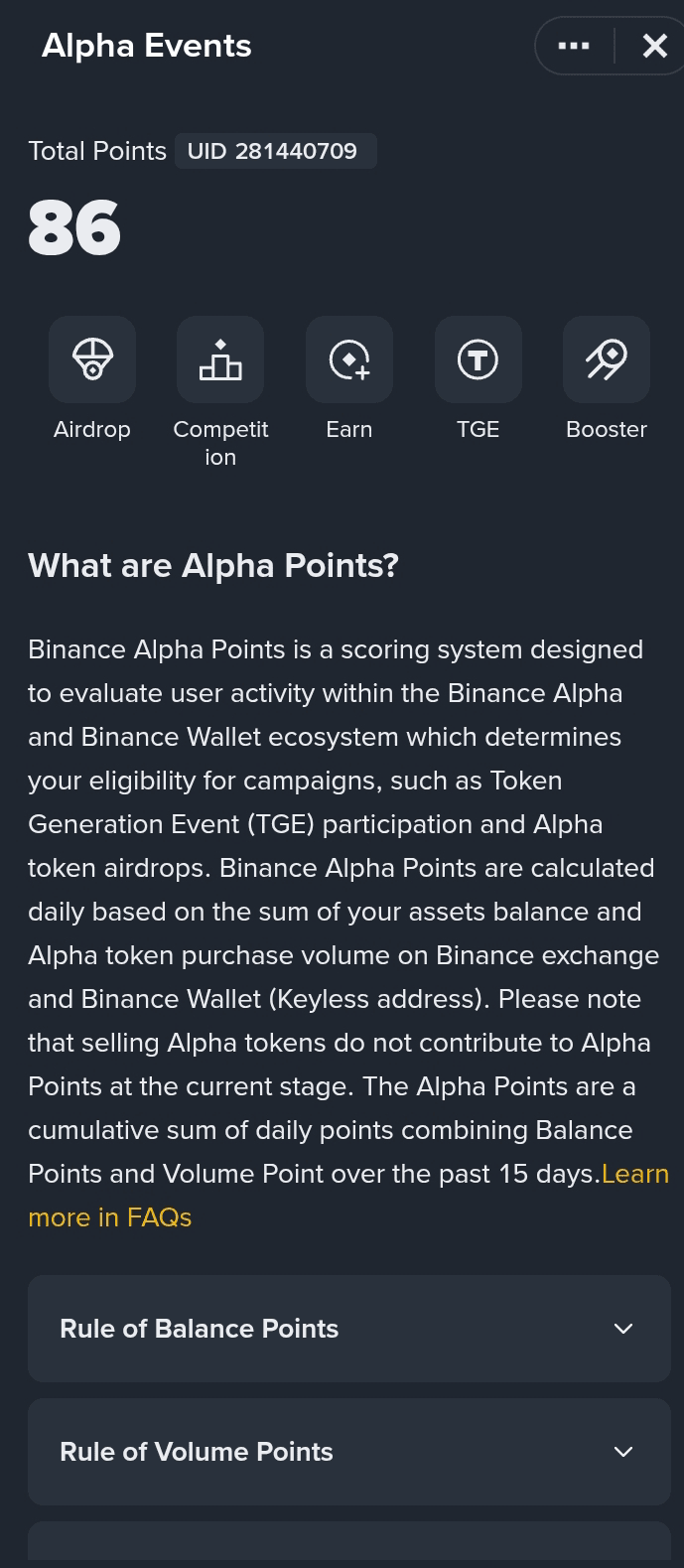Open the TGE token icon
The width and height of the screenshot is (684, 1568).
(478, 359)
